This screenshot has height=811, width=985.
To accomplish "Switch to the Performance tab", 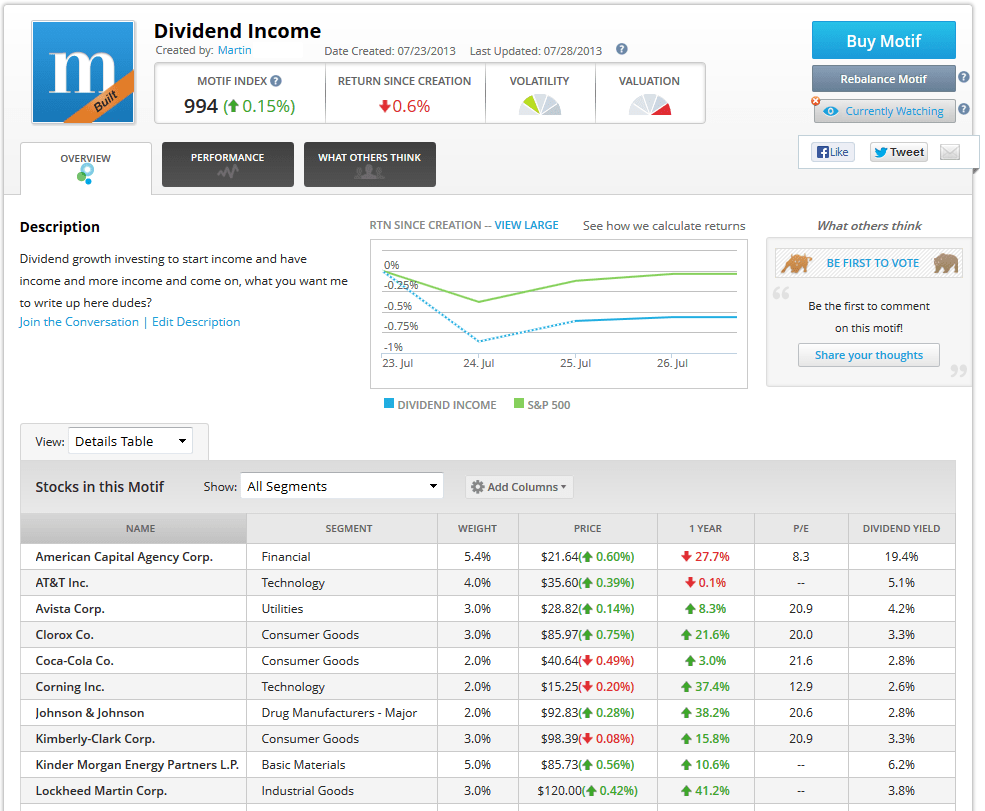I will [x=227, y=165].
